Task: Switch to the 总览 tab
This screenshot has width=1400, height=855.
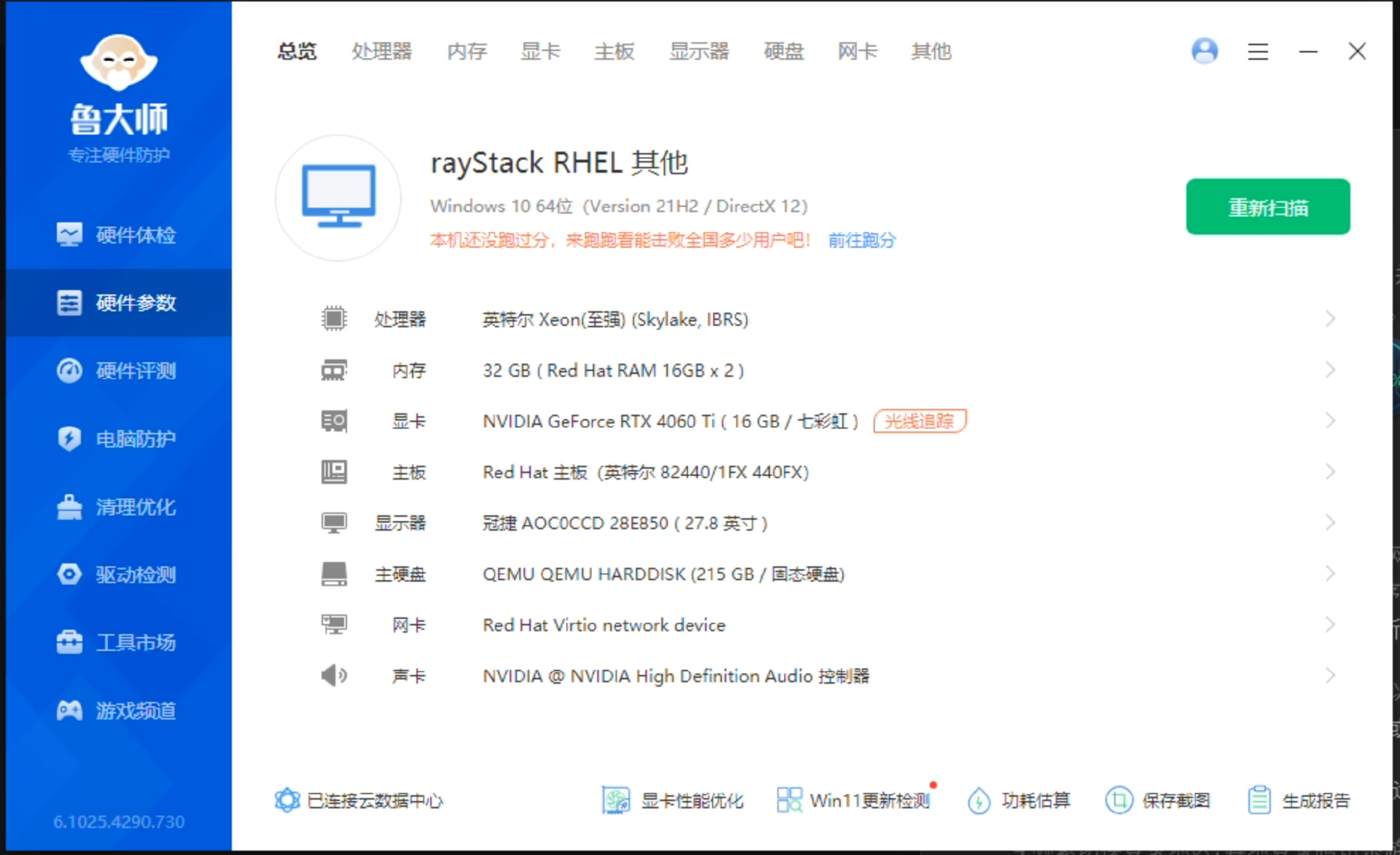Action: click(297, 51)
